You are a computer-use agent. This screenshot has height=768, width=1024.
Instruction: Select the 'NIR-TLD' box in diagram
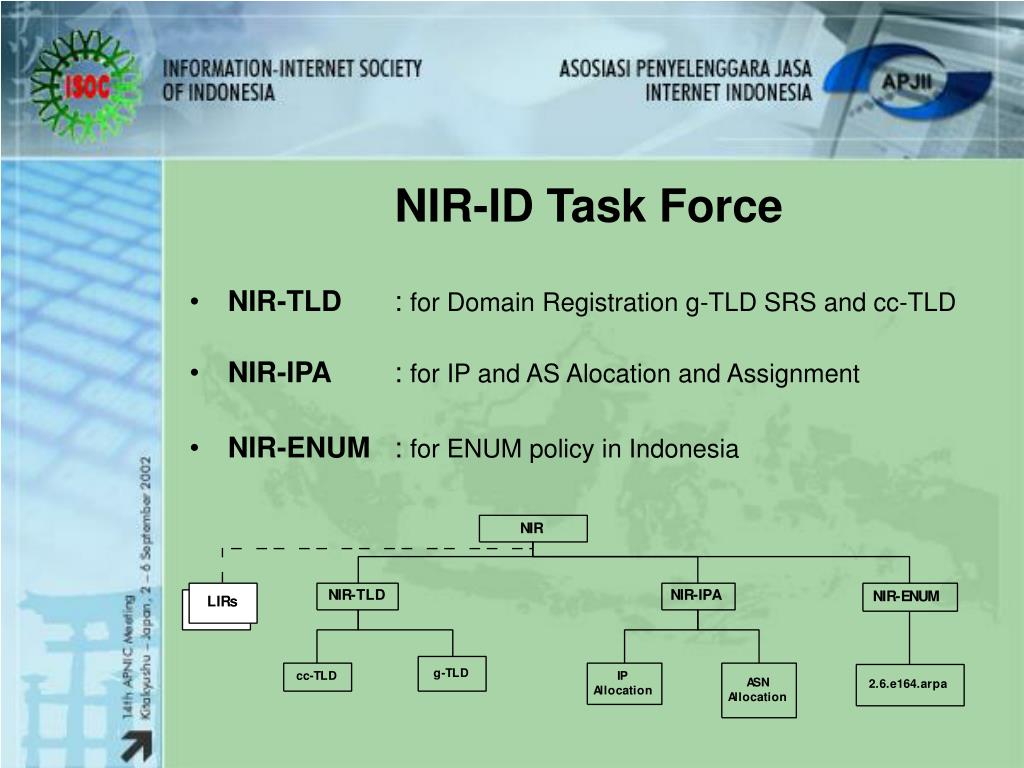tap(357, 596)
